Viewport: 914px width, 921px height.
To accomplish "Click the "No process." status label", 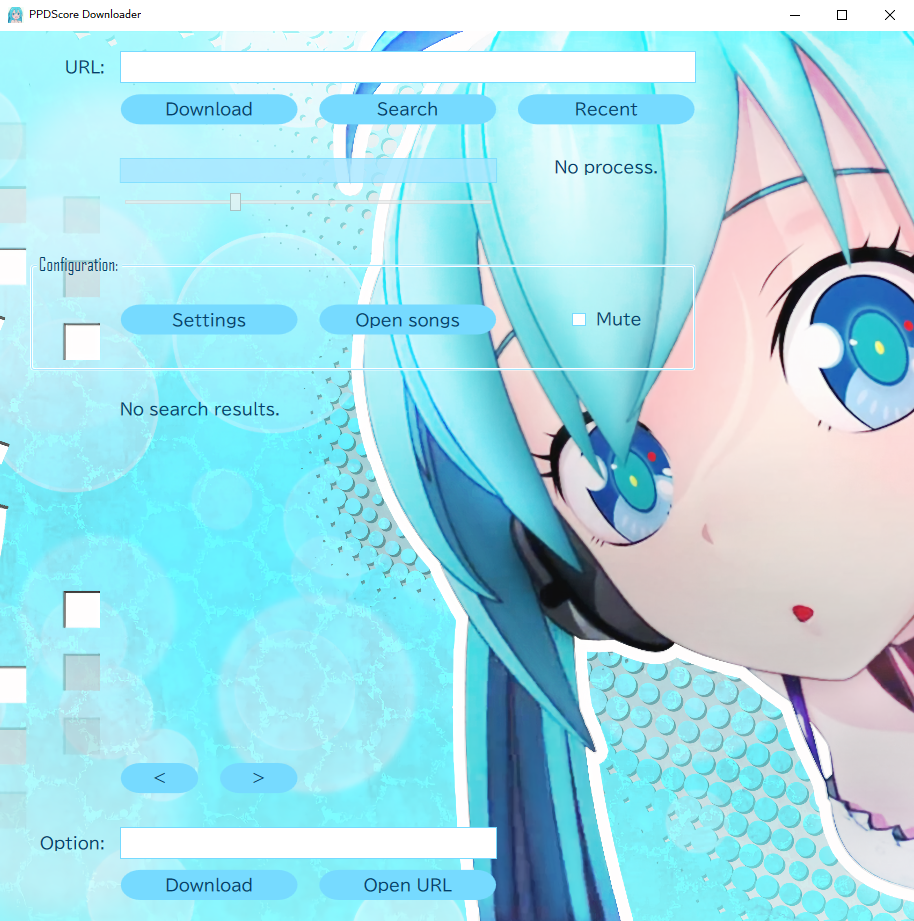I will [x=606, y=167].
